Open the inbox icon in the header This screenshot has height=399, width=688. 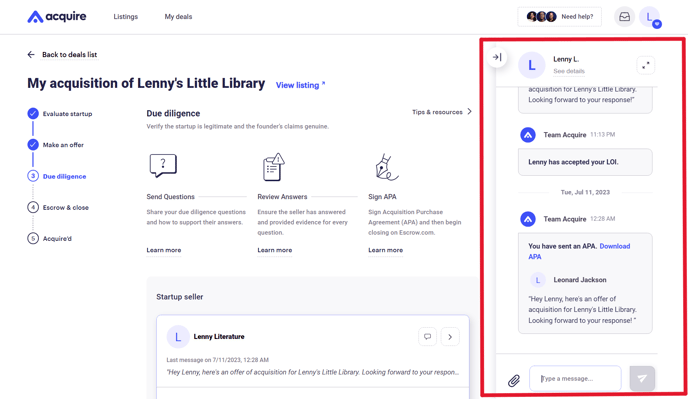(624, 17)
